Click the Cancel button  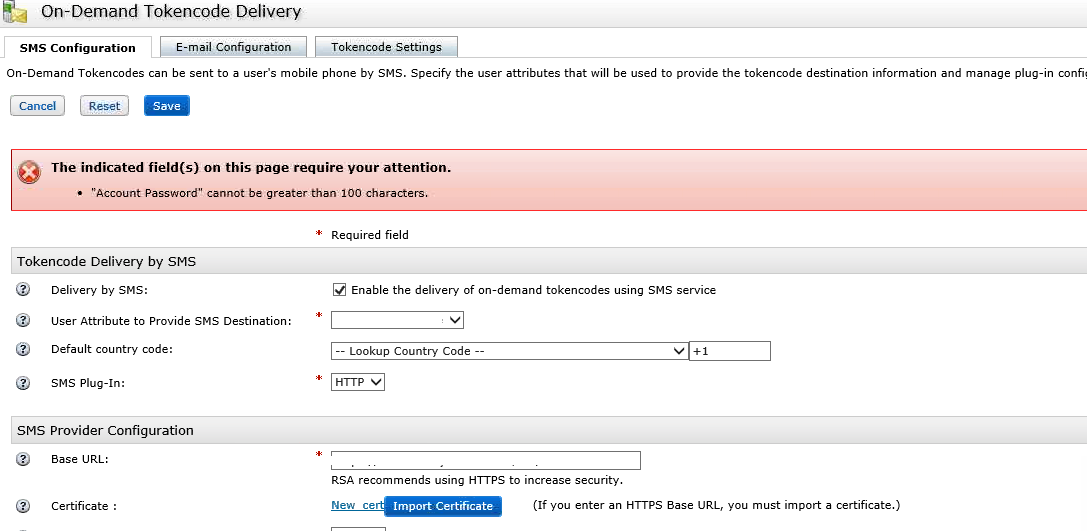pos(37,106)
